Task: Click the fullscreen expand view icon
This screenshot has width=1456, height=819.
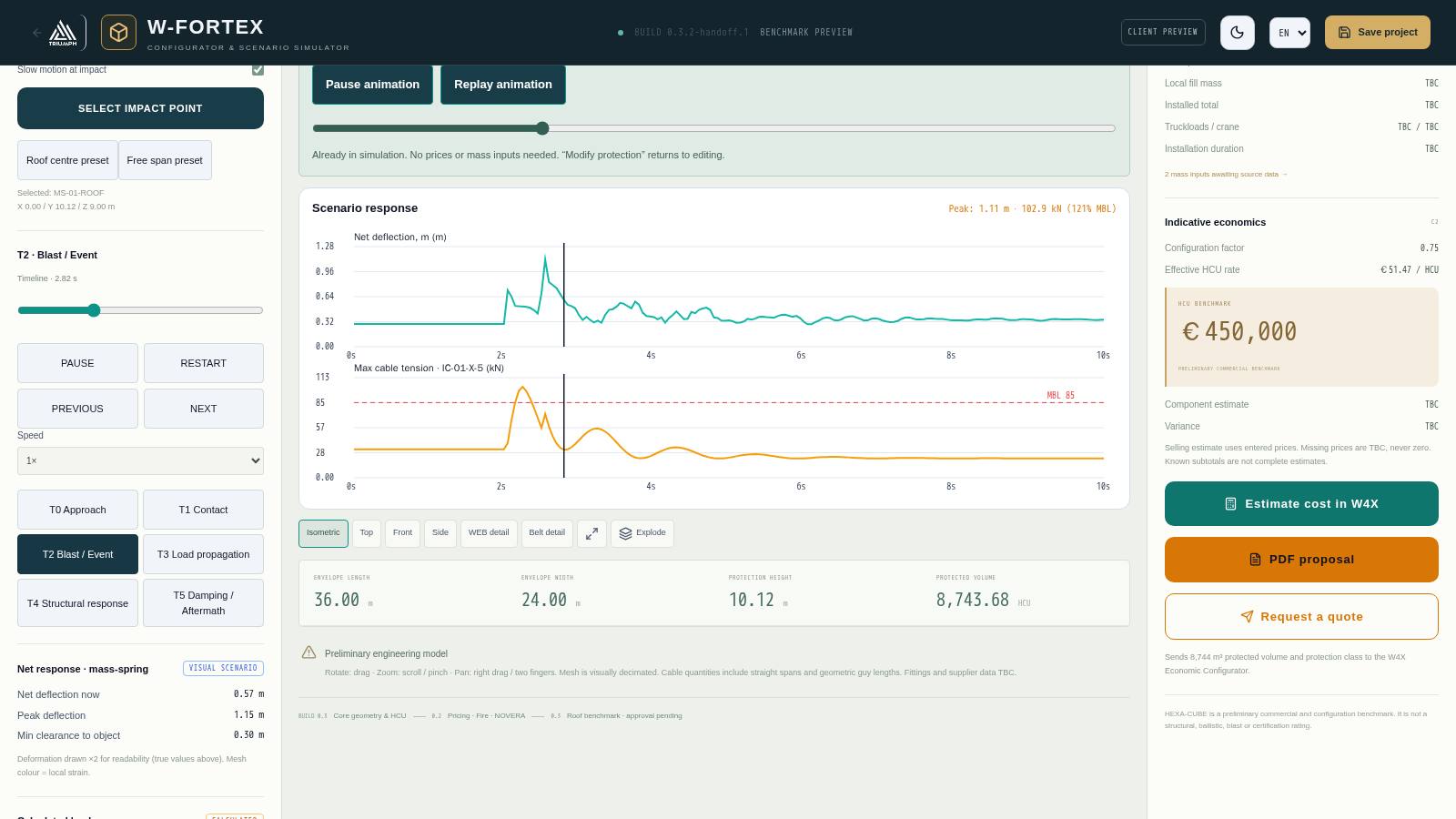Action: coord(591,533)
